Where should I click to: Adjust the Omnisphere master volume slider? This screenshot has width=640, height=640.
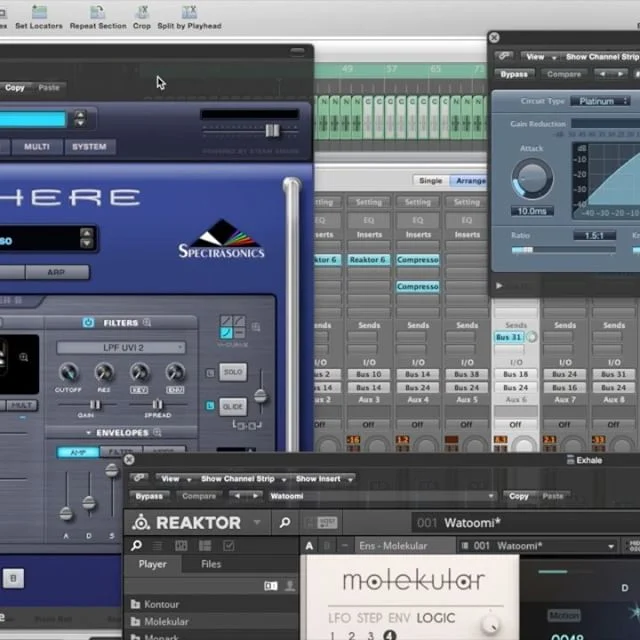click(272, 131)
